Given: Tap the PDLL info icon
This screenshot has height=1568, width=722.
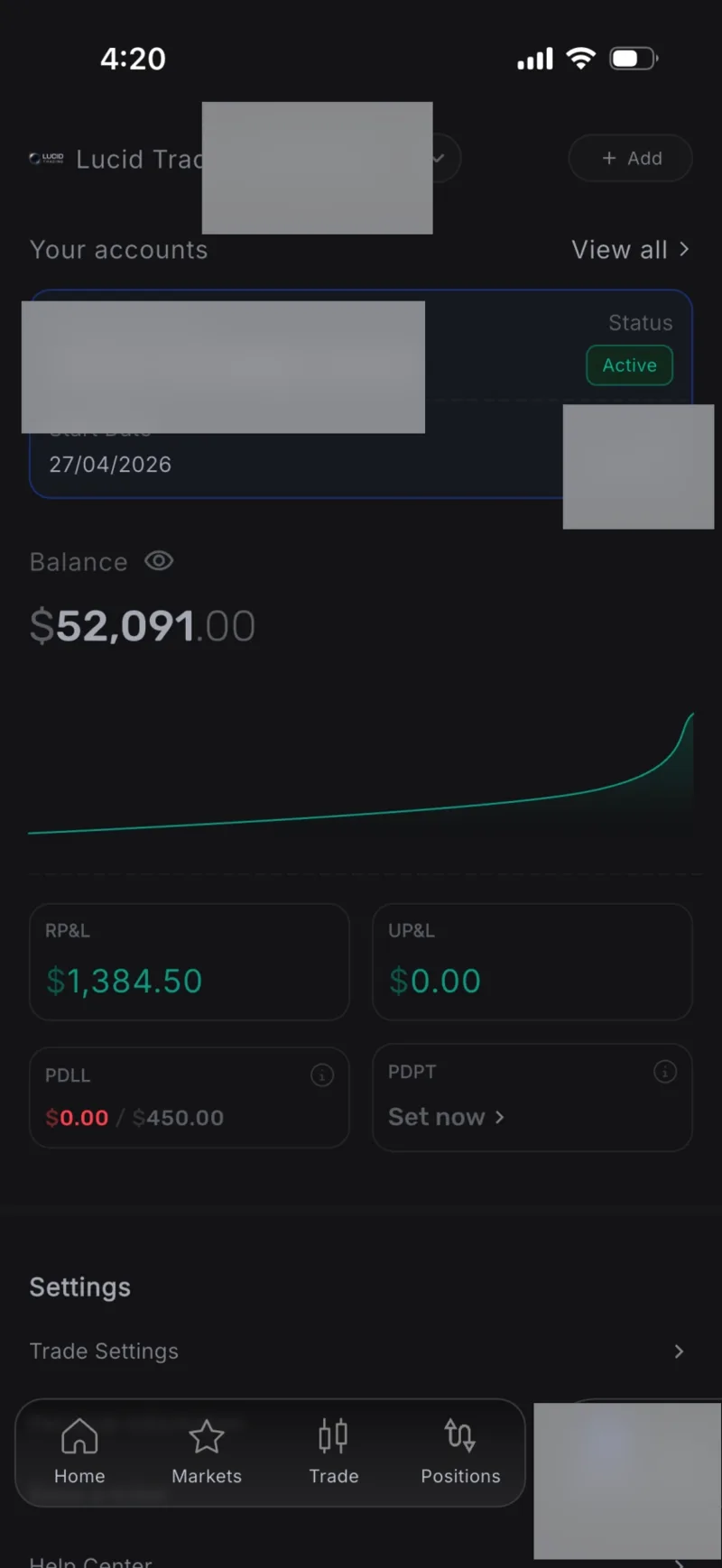Looking at the screenshot, I should click(322, 1075).
